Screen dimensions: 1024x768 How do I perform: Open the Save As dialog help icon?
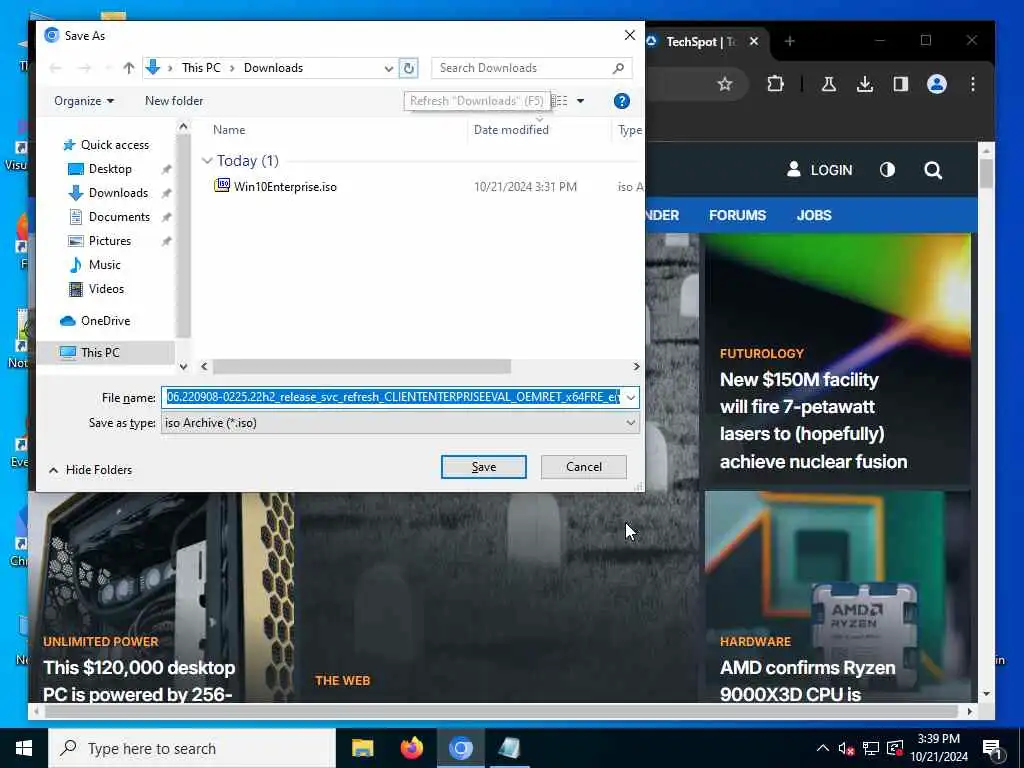click(622, 101)
